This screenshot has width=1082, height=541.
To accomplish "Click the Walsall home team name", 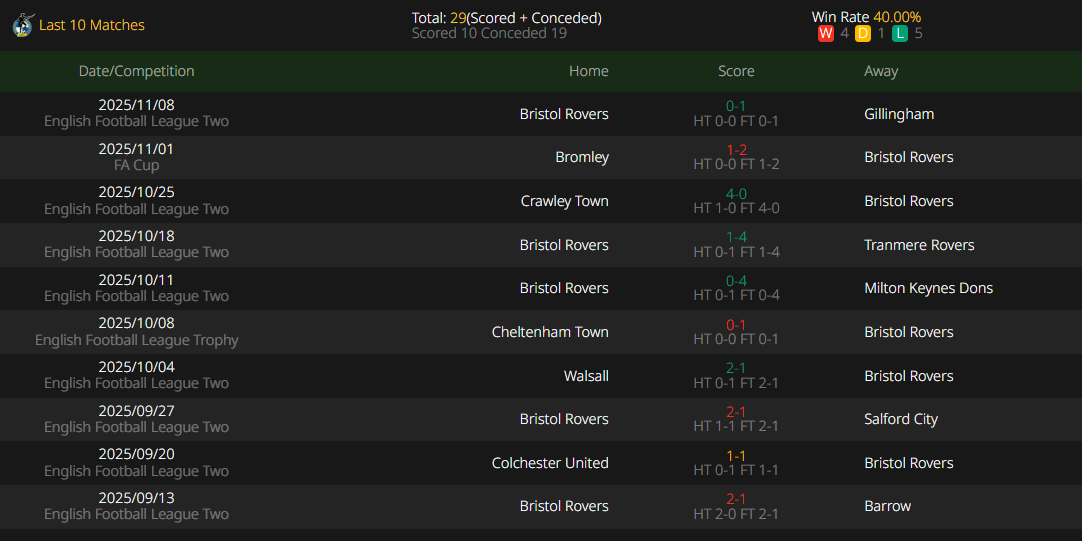I will pos(586,376).
